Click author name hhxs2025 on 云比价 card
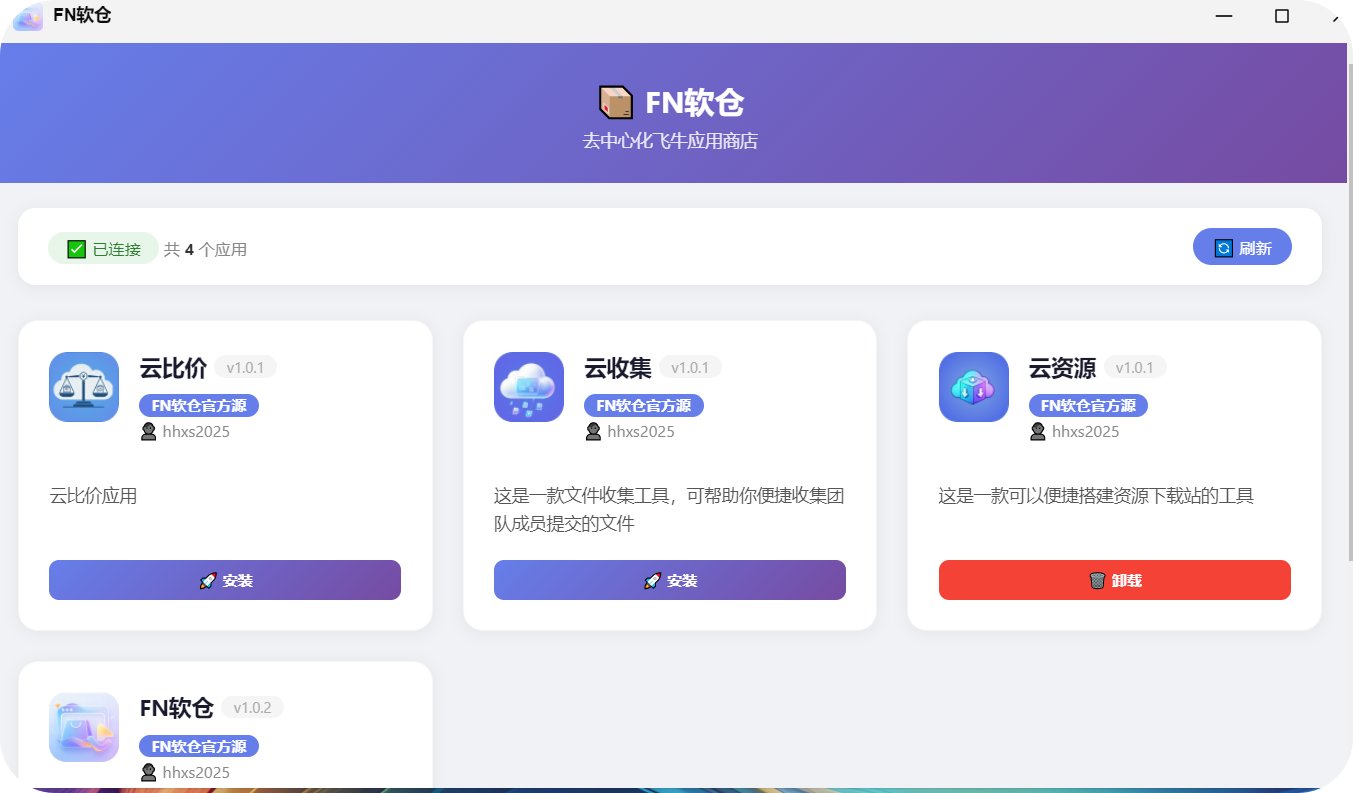This screenshot has height=793, width=1353. [x=196, y=432]
